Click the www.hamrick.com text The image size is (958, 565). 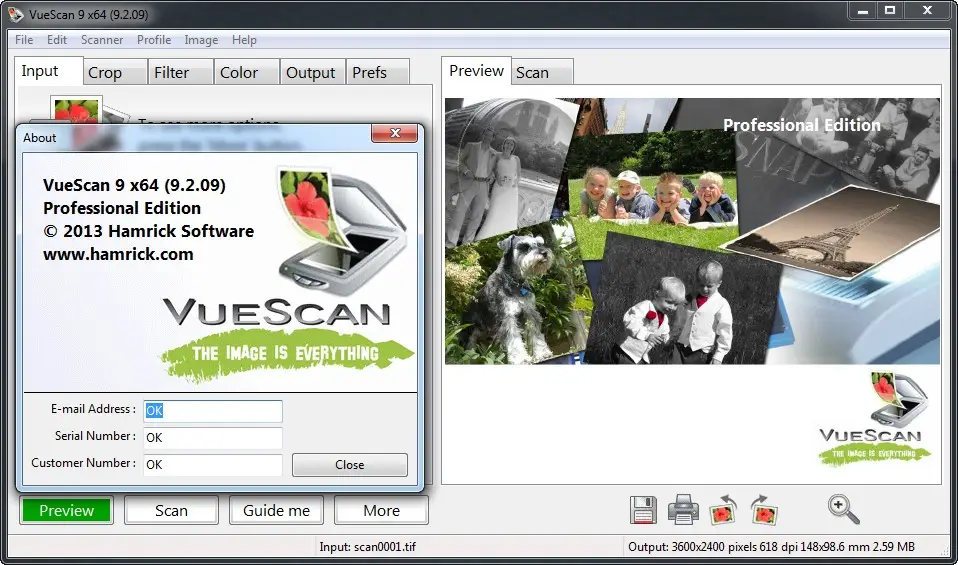[x=118, y=254]
